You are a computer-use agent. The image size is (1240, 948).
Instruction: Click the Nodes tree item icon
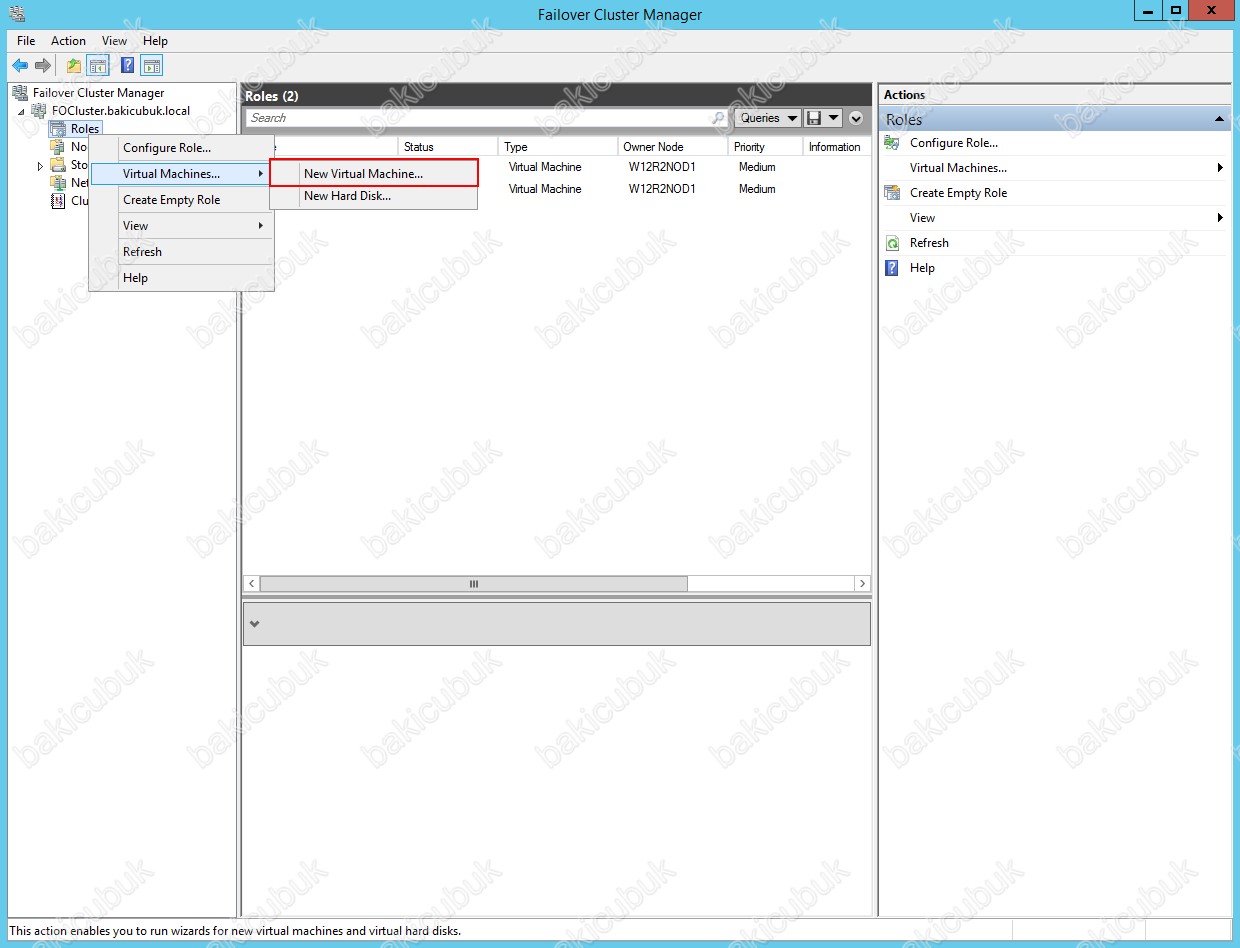[x=58, y=147]
